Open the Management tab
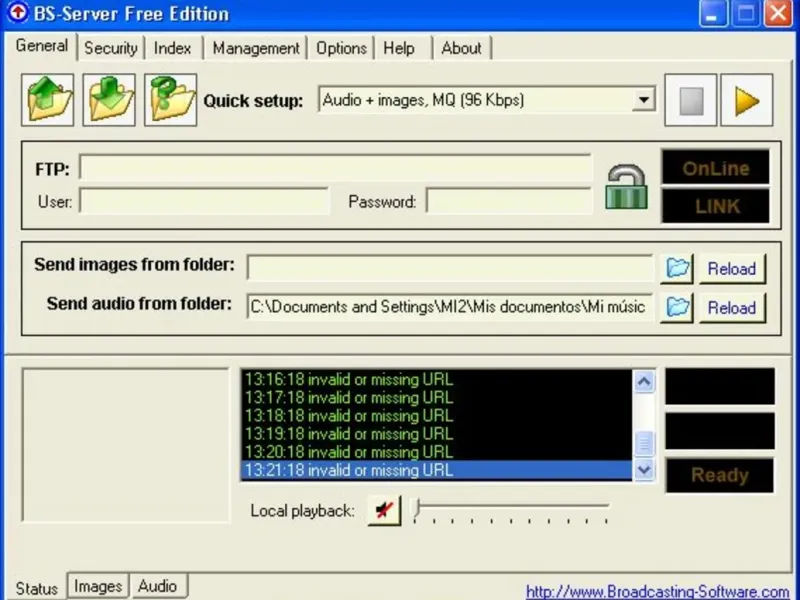The width and height of the screenshot is (800, 600). click(x=256, y=48)
